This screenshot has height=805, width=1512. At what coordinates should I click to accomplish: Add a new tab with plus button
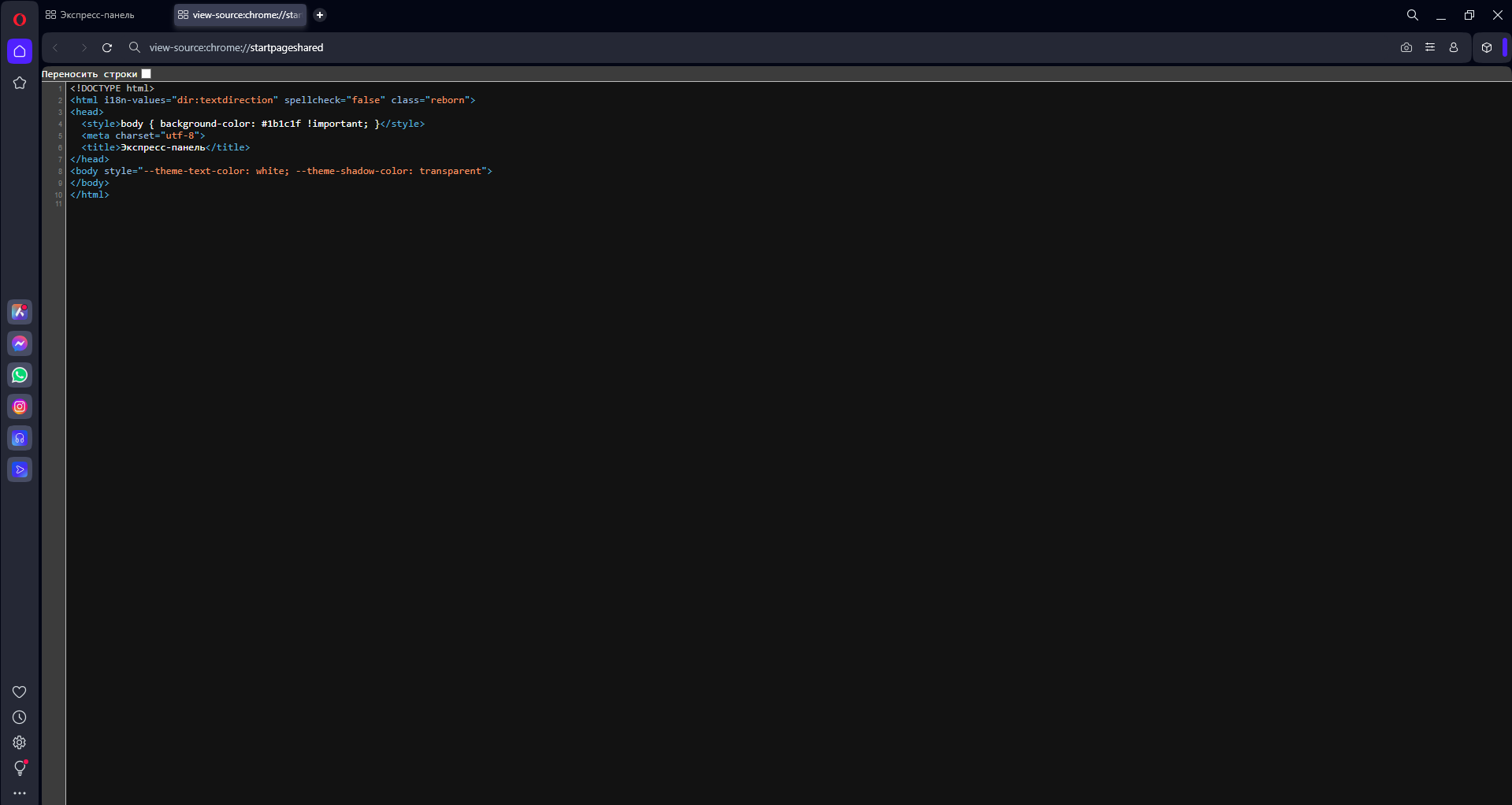[x=320, y=15]
